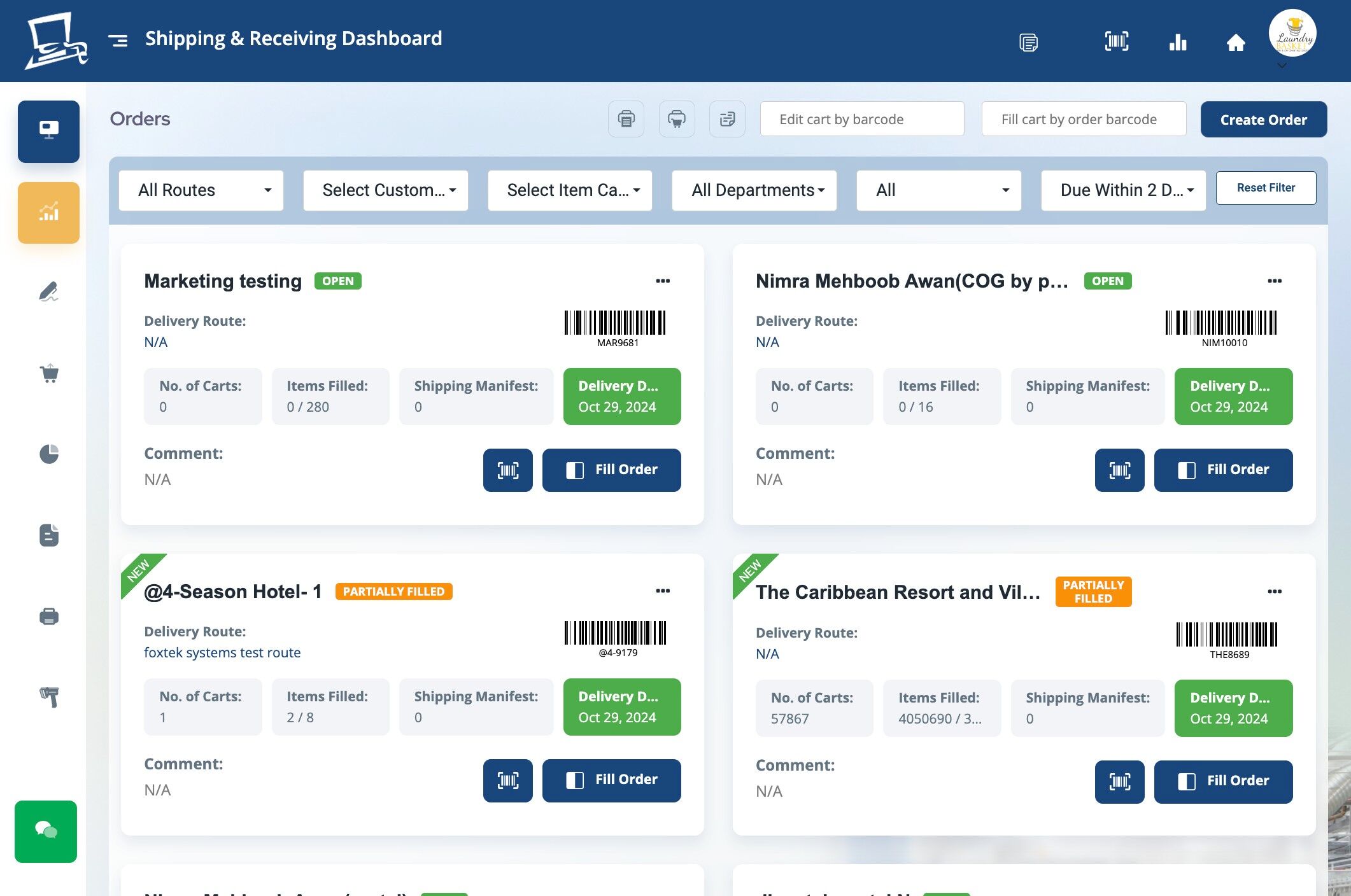Image resolution: width=1351 pixels, height=896 pixels.
Task: Open the pie chart sidebar icon
Action: pyautogui.click(x=49, y=454)
